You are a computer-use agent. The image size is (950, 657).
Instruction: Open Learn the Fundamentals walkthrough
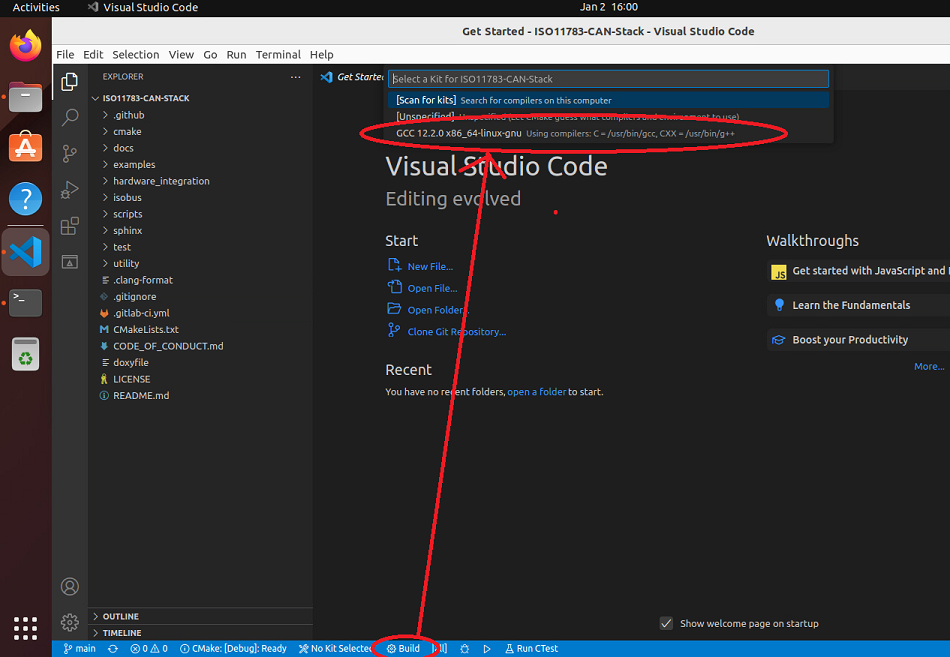859,305
